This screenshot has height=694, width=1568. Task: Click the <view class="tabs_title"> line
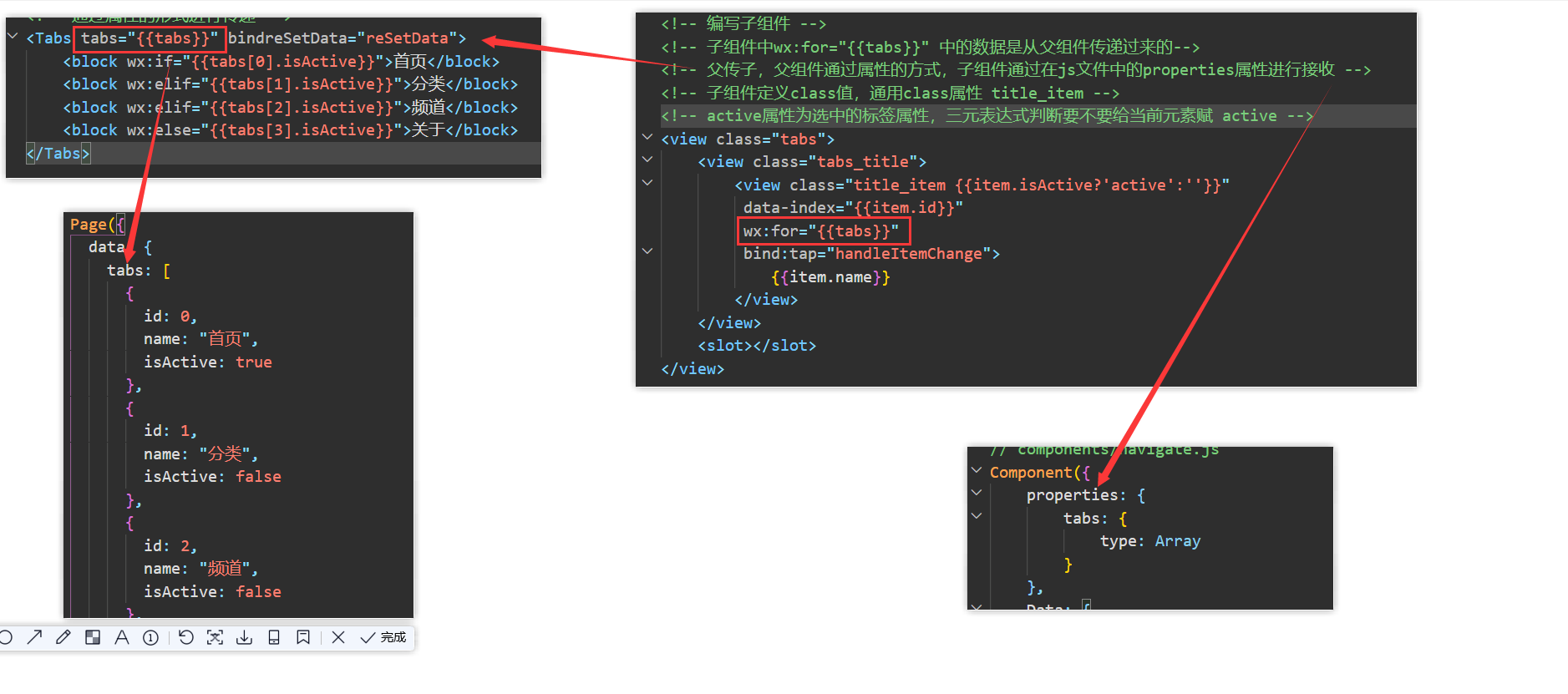click(x=812, y=162)
